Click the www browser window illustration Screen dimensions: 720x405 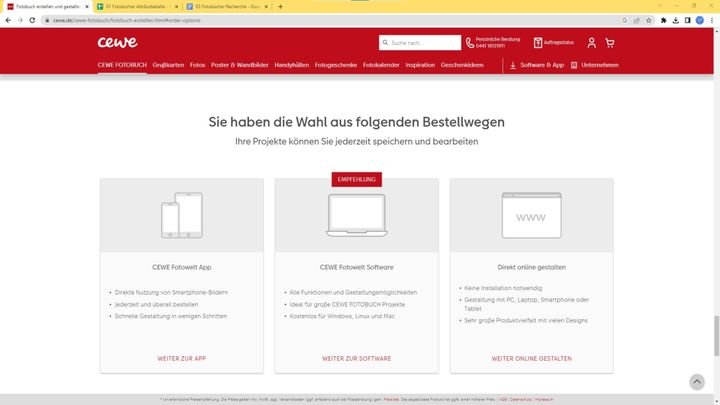531,215
